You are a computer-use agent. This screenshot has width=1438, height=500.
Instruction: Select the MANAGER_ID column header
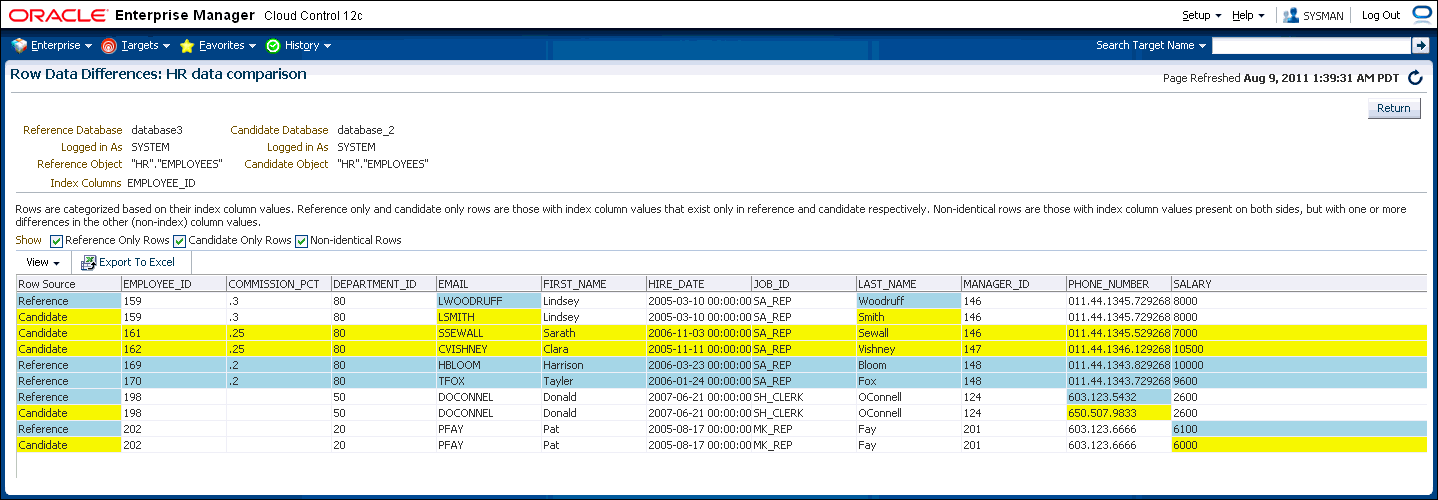(x=1014, y=284)
